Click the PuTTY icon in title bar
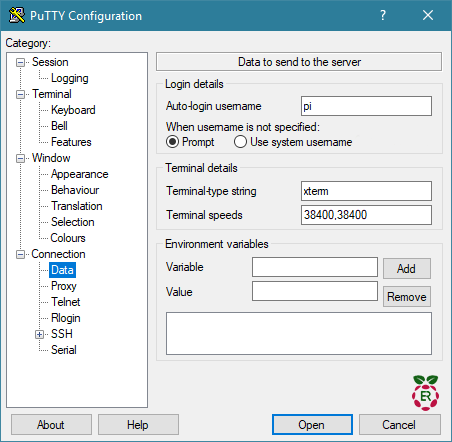Image resolution: width=452 pixels, height=442 pixels. tap(17, 15)
